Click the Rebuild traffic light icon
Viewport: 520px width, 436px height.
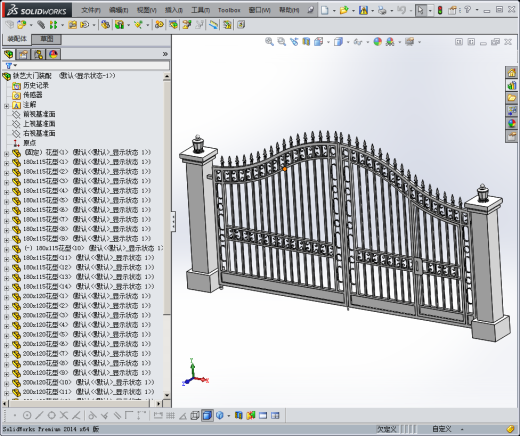click(440, 10)
